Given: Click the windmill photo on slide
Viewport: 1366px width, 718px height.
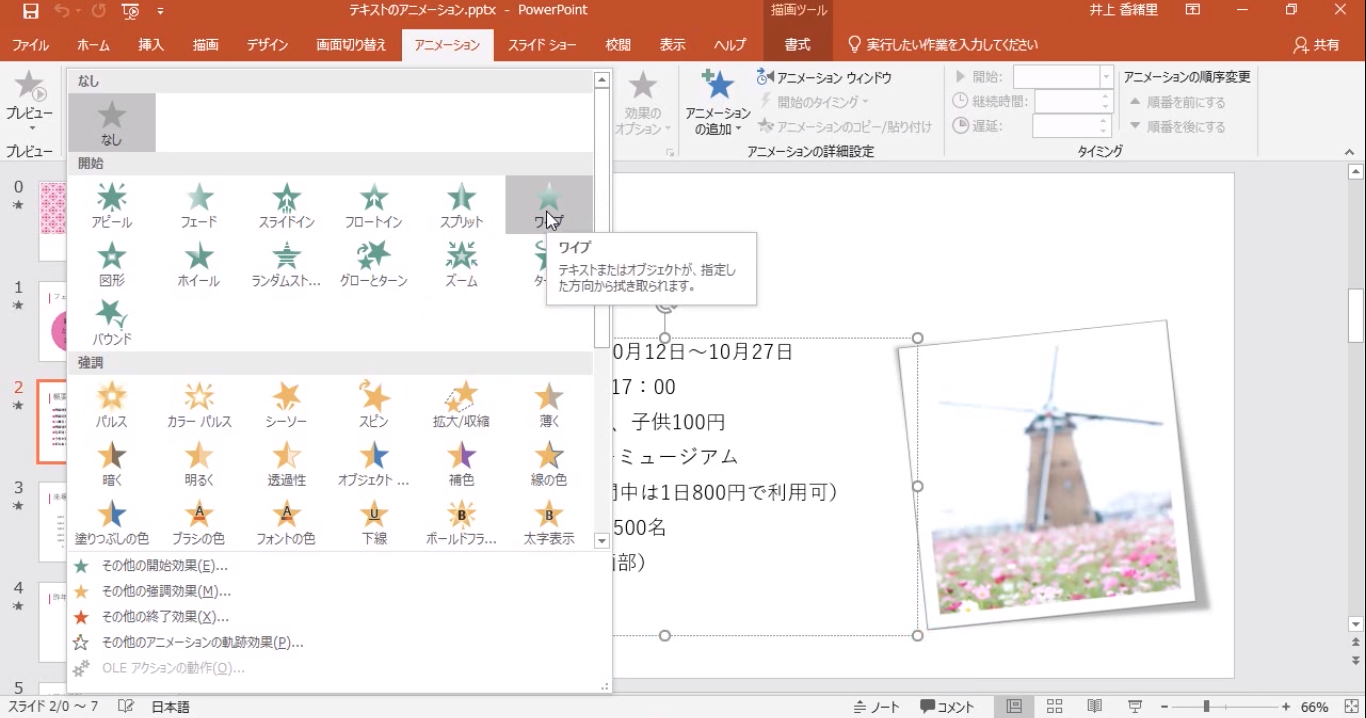Looking at the screenshot, I should 1053,477.
